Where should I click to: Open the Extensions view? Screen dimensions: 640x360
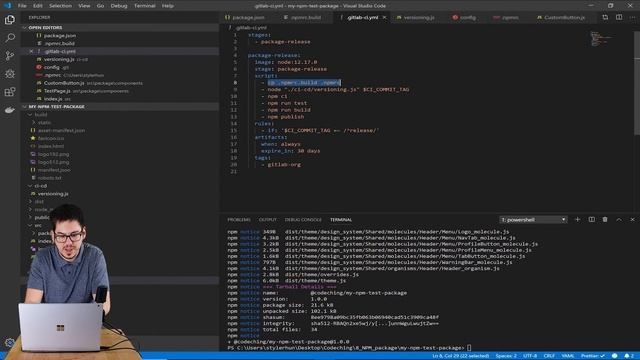[x=9, y=92]
